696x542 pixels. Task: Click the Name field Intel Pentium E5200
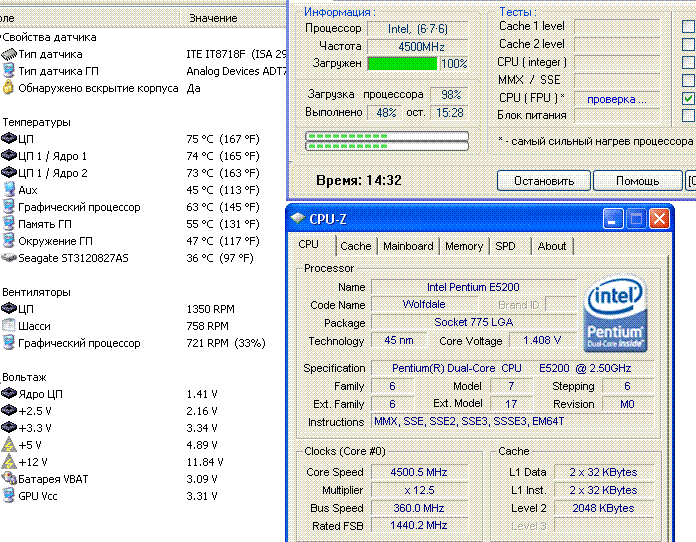click(473, 287)
